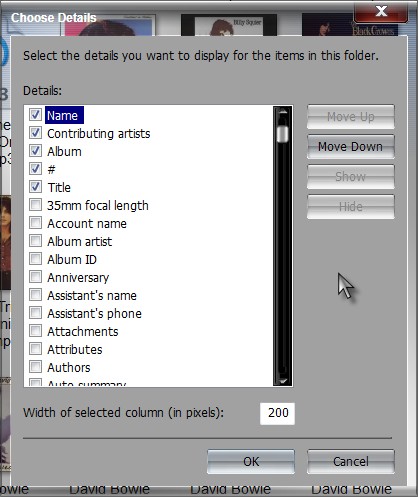Viewport: 418px width, 497px height.
Task: Select the Attachments list entry
Action: [83, 331]
